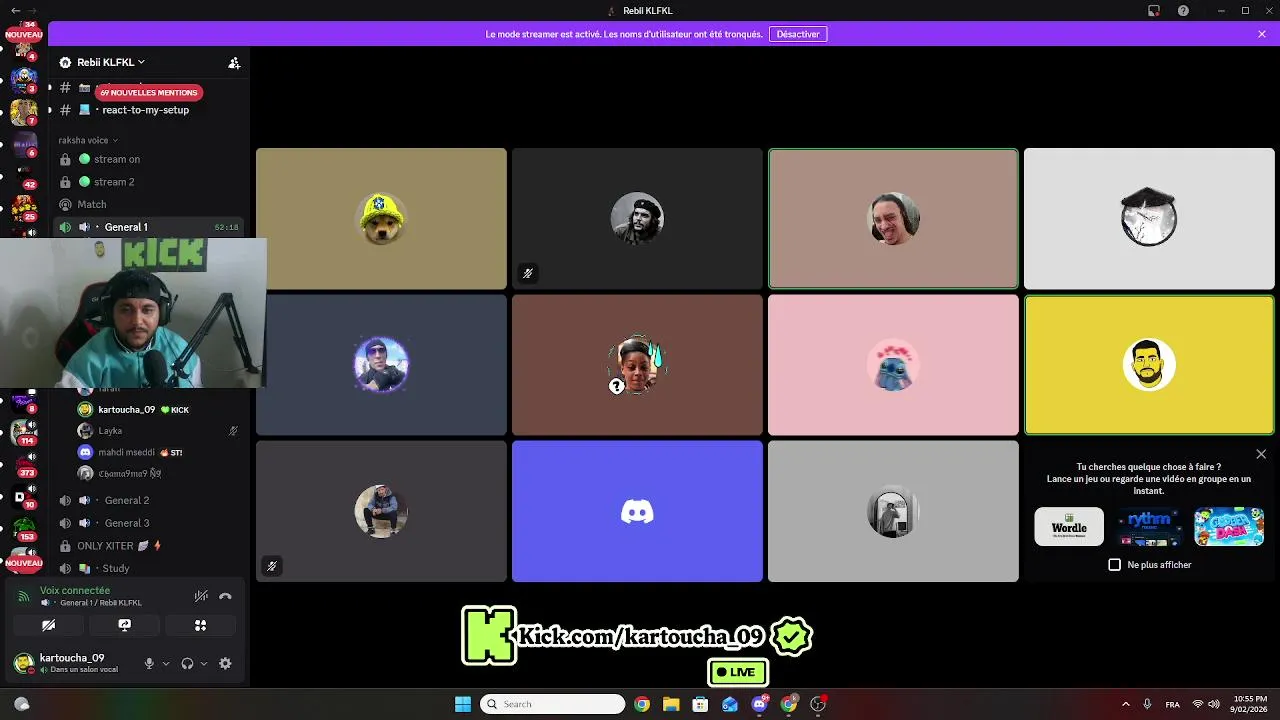Mute the microphone in user panel
This screenshot has height=720, width=1280.
[x=149, y=663]
